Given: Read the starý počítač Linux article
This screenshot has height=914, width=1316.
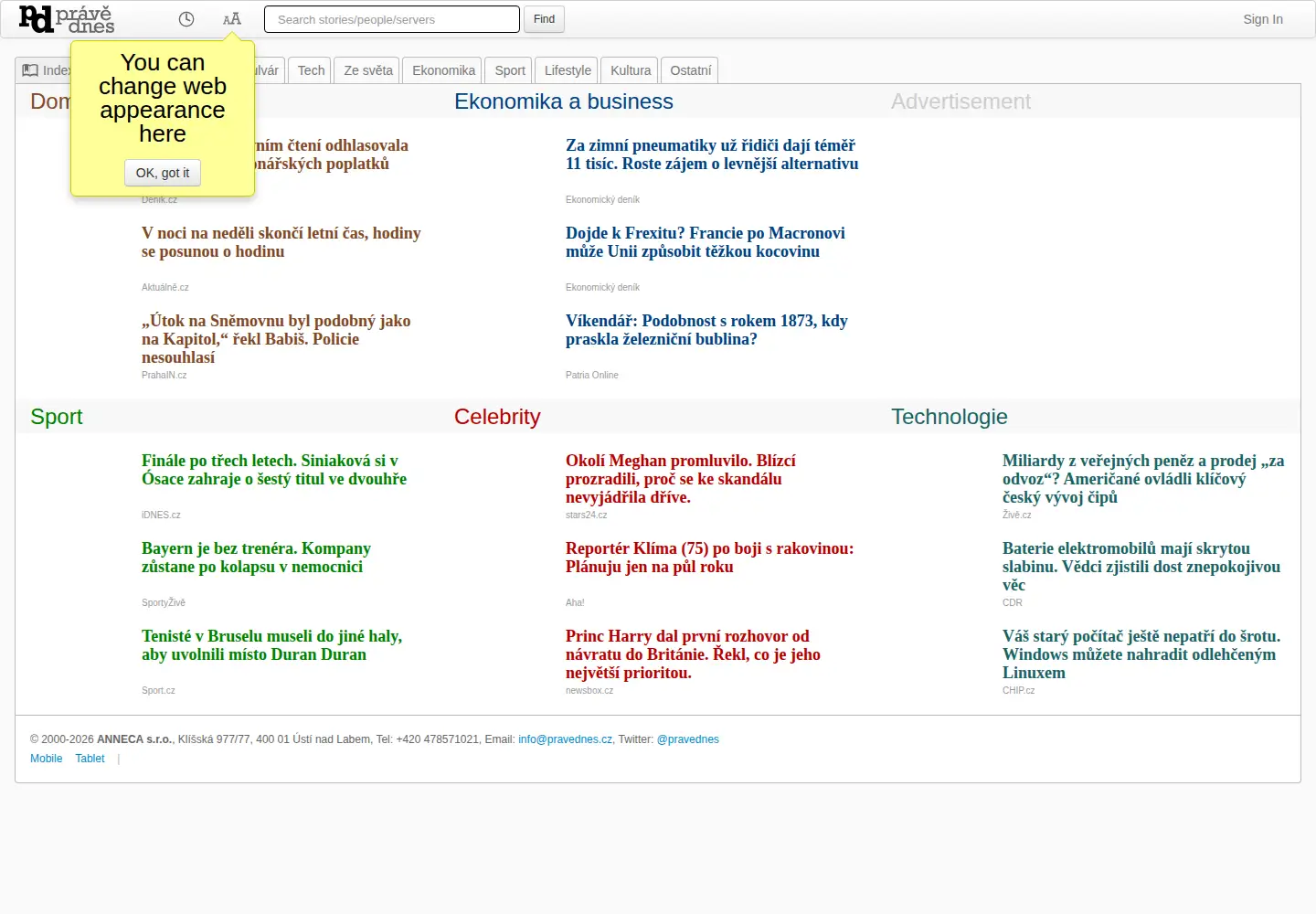Looking at the screenshot, I should click(1141, 654).
